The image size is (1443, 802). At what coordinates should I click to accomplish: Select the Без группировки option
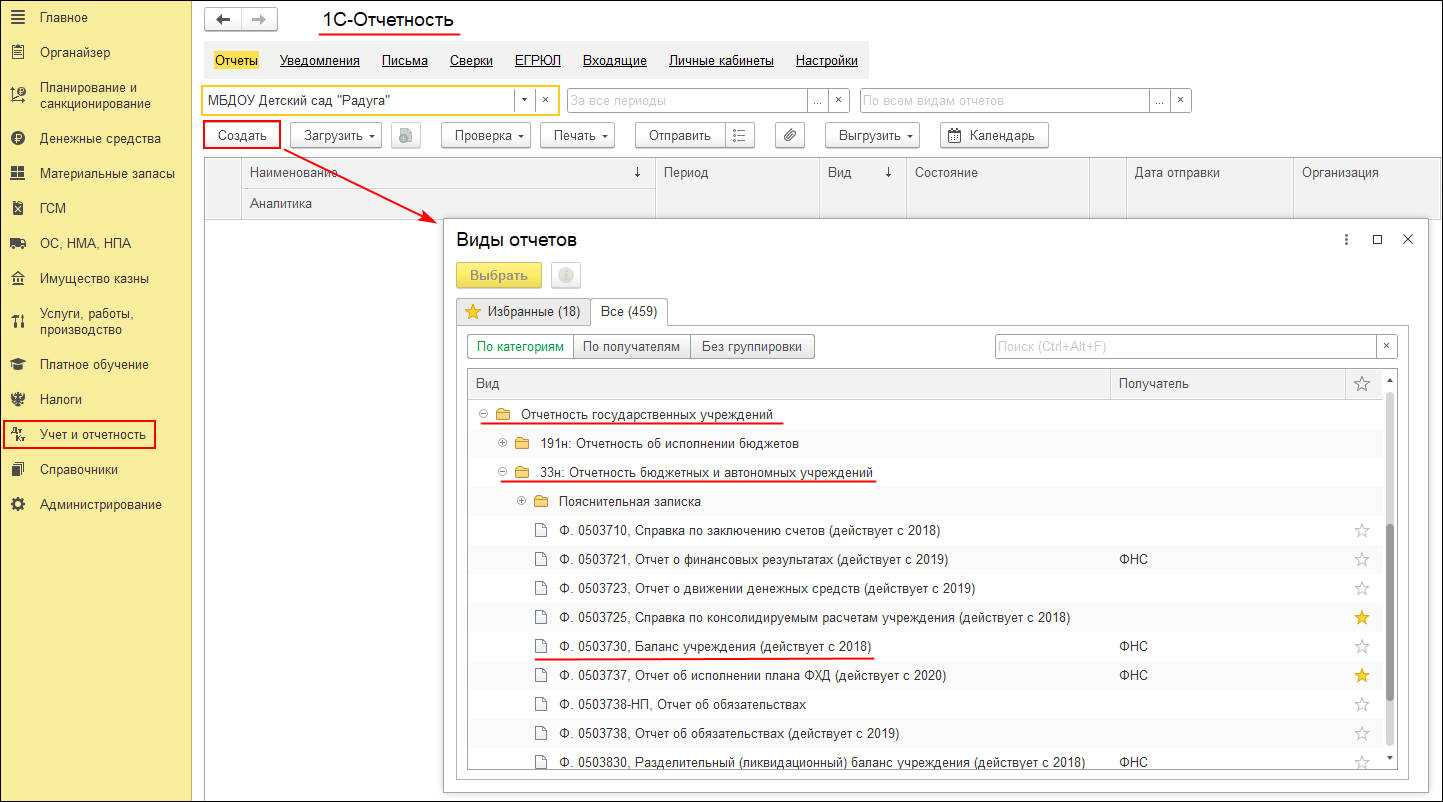752,347
